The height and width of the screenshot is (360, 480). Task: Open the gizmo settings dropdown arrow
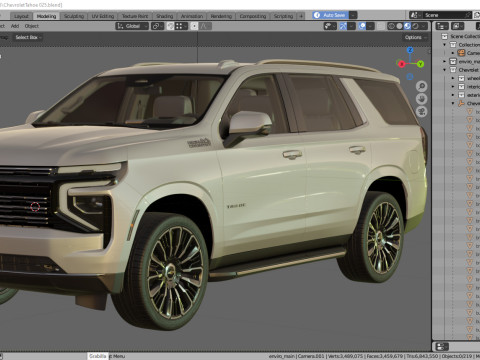(351, 26)
